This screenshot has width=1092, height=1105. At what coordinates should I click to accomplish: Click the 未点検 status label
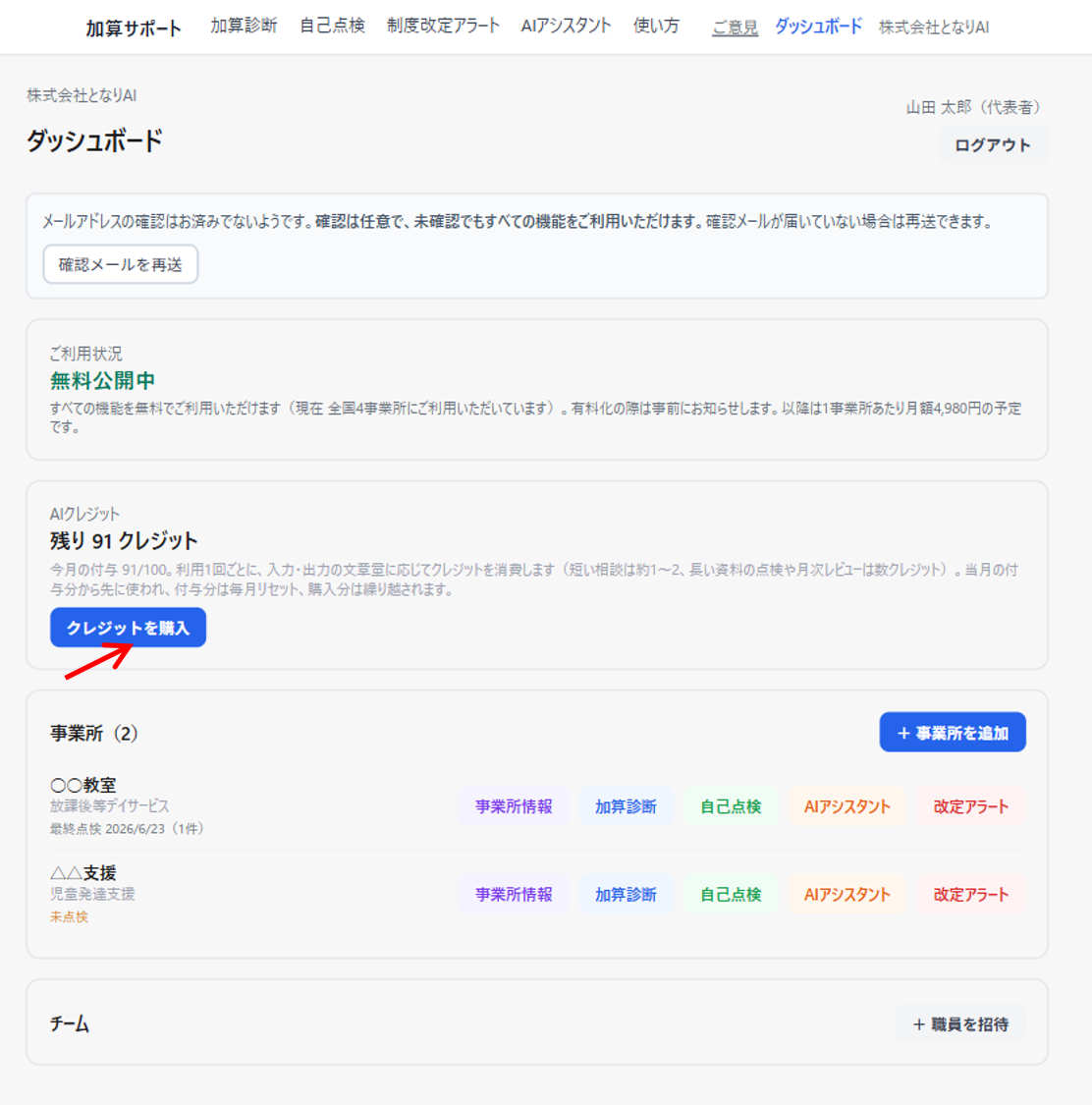(x=69, y=916)
